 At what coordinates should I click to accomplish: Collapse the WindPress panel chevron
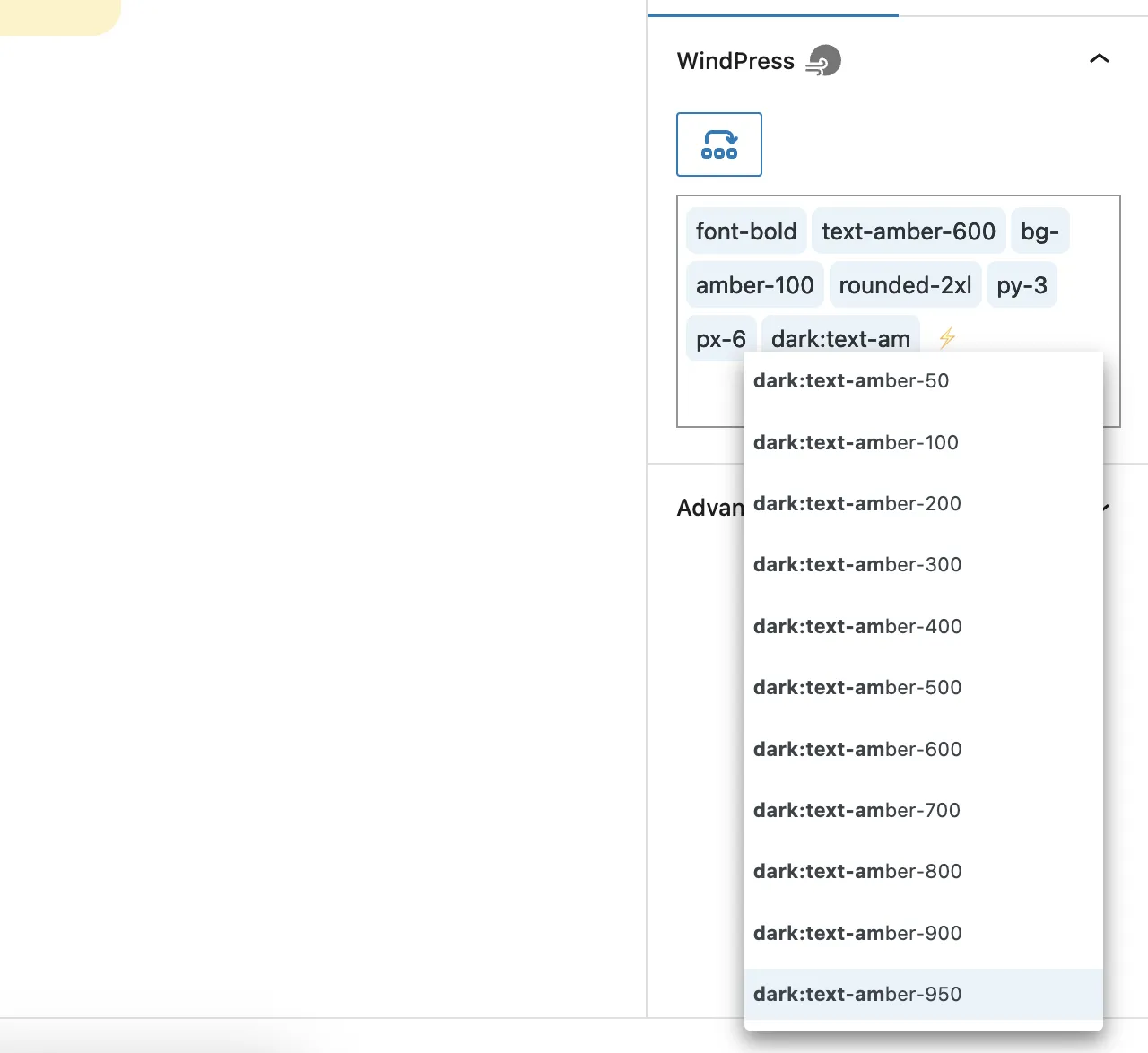pyautogui.click(x=1099, y=59)
